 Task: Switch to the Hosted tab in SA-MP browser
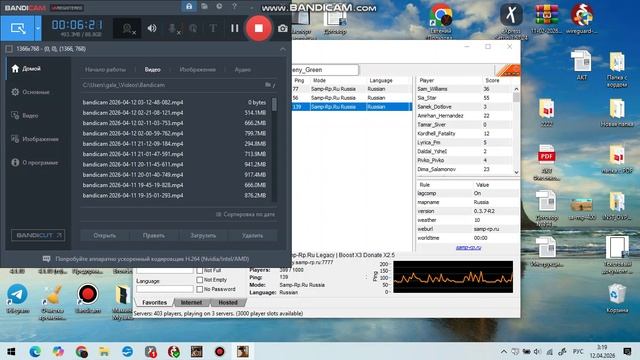[x=228, y=302]
